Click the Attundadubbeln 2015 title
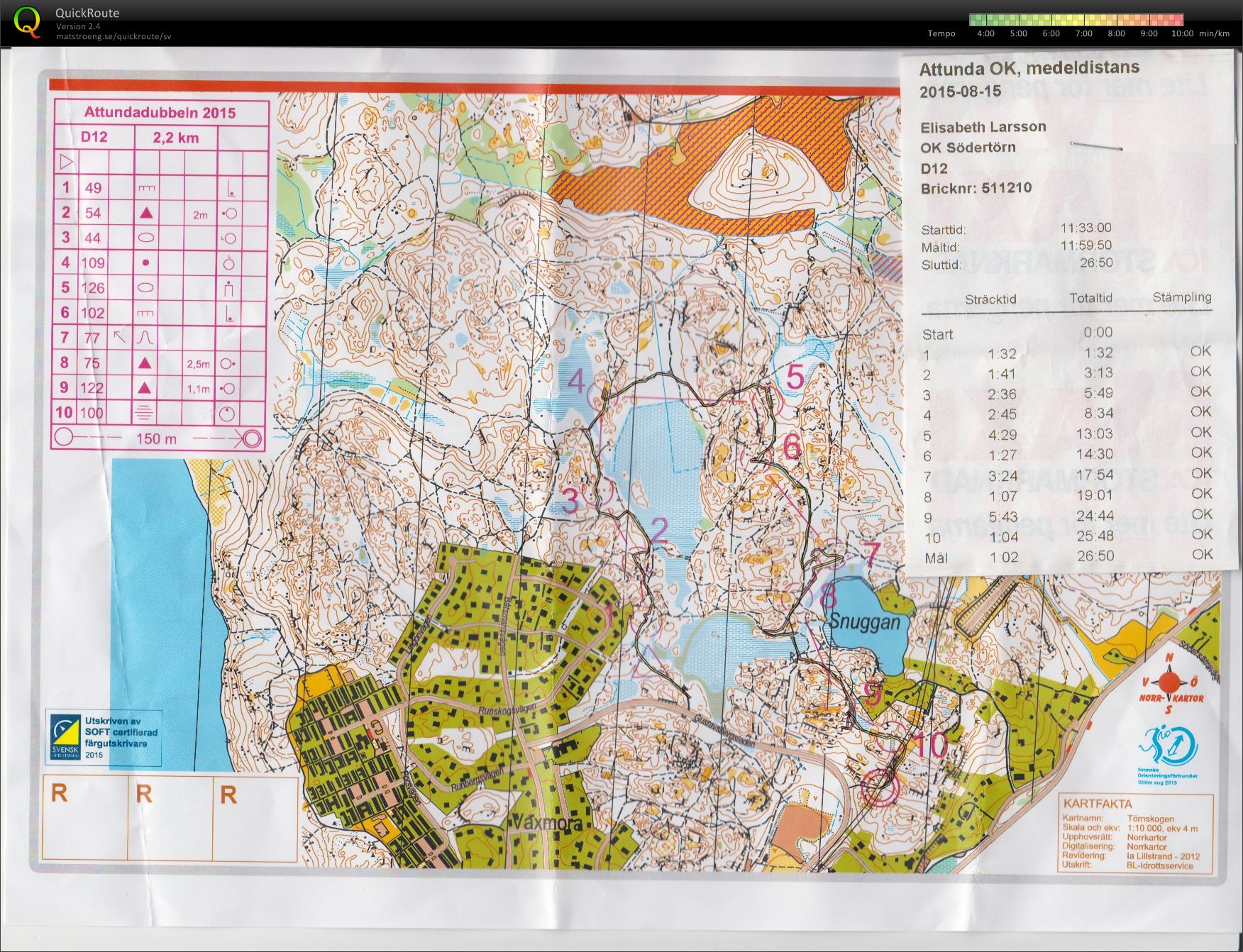Viewport: 1243px width, 952px height. (160, 113)
